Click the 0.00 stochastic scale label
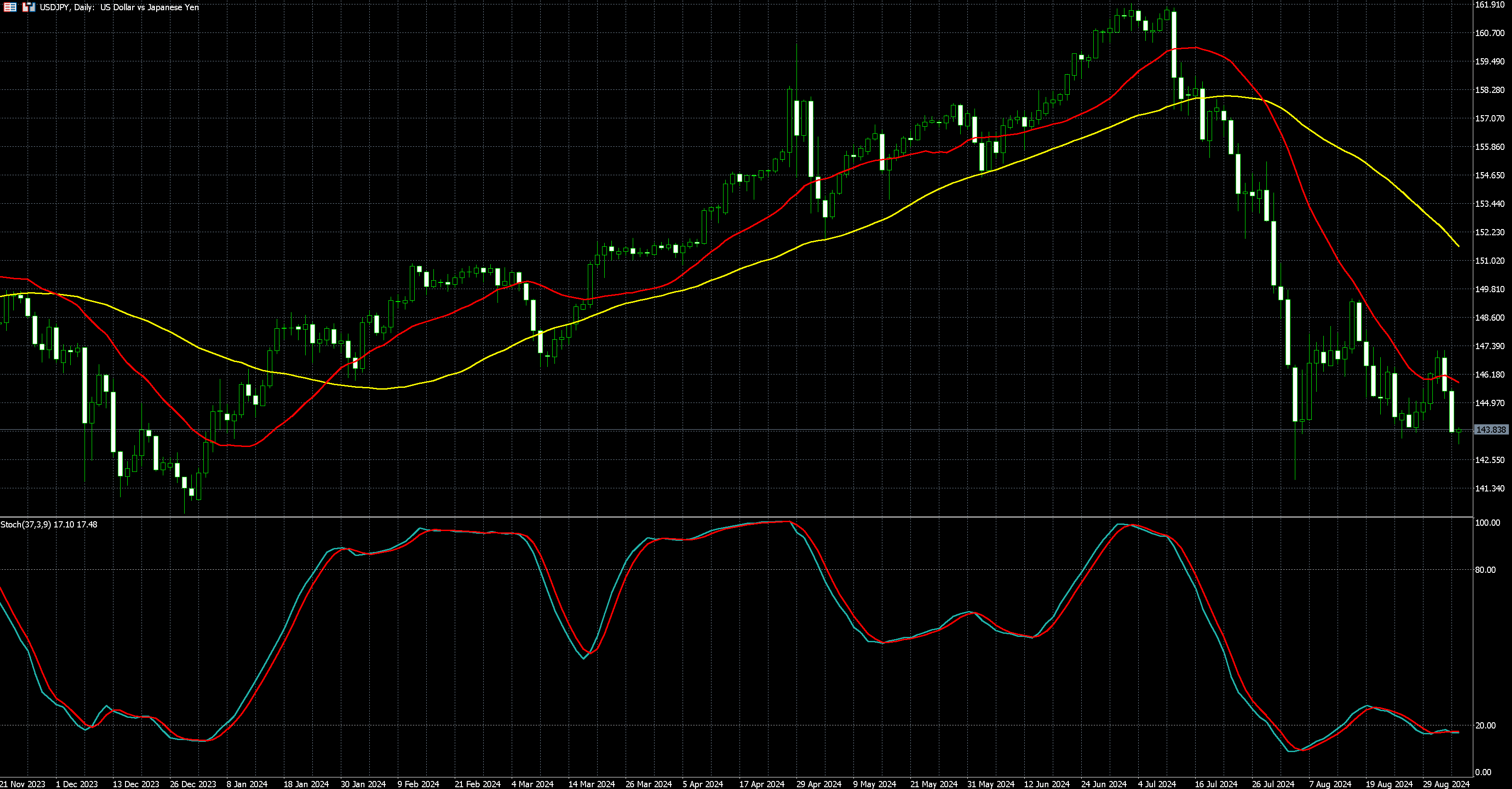 click(1483, 772)
